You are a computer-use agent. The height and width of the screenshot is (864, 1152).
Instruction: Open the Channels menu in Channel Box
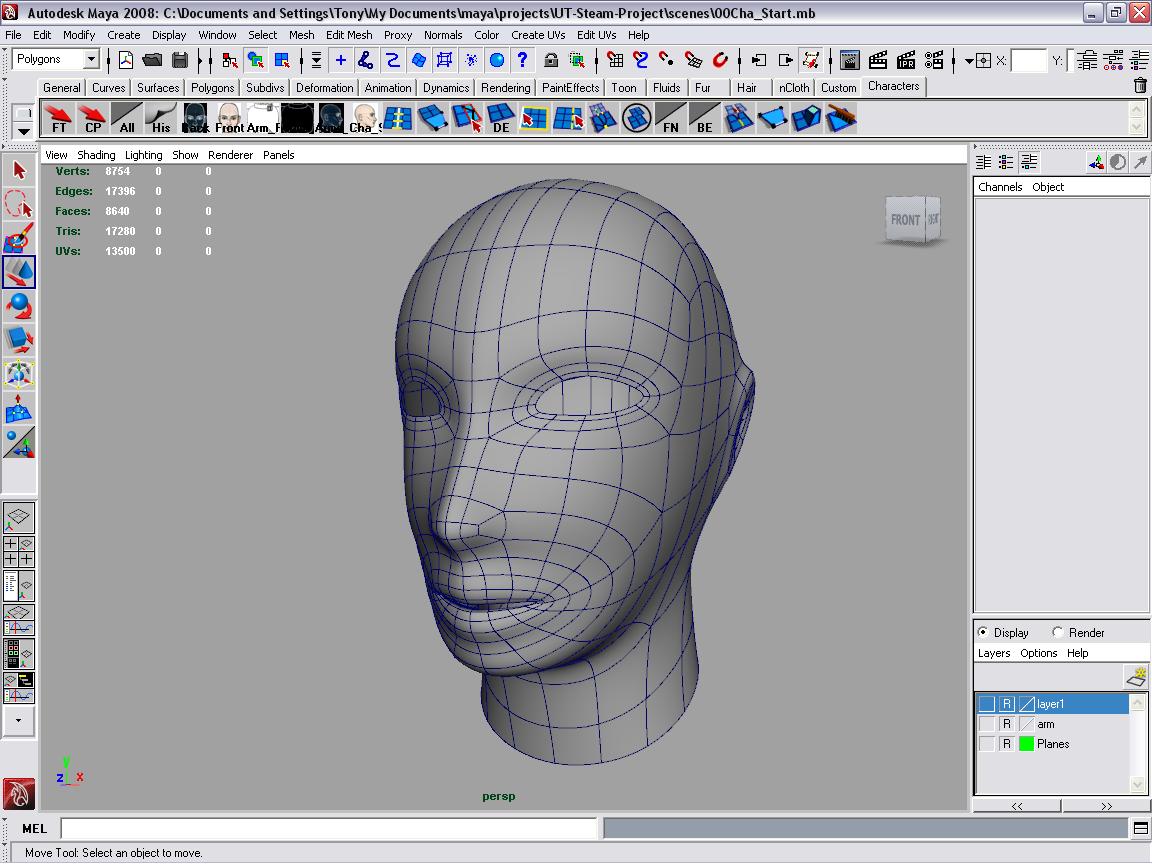point(1000,187)
